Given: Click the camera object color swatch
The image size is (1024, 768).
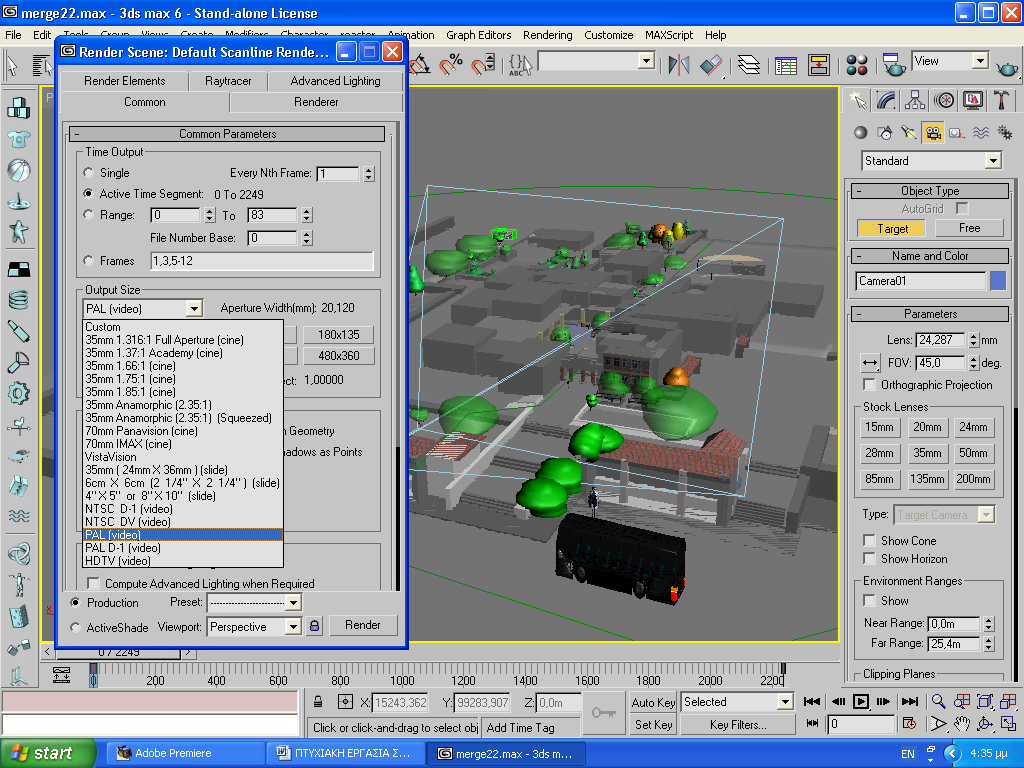Looking at the screenshot, I should pyautogui.click(x=998, y=281).
